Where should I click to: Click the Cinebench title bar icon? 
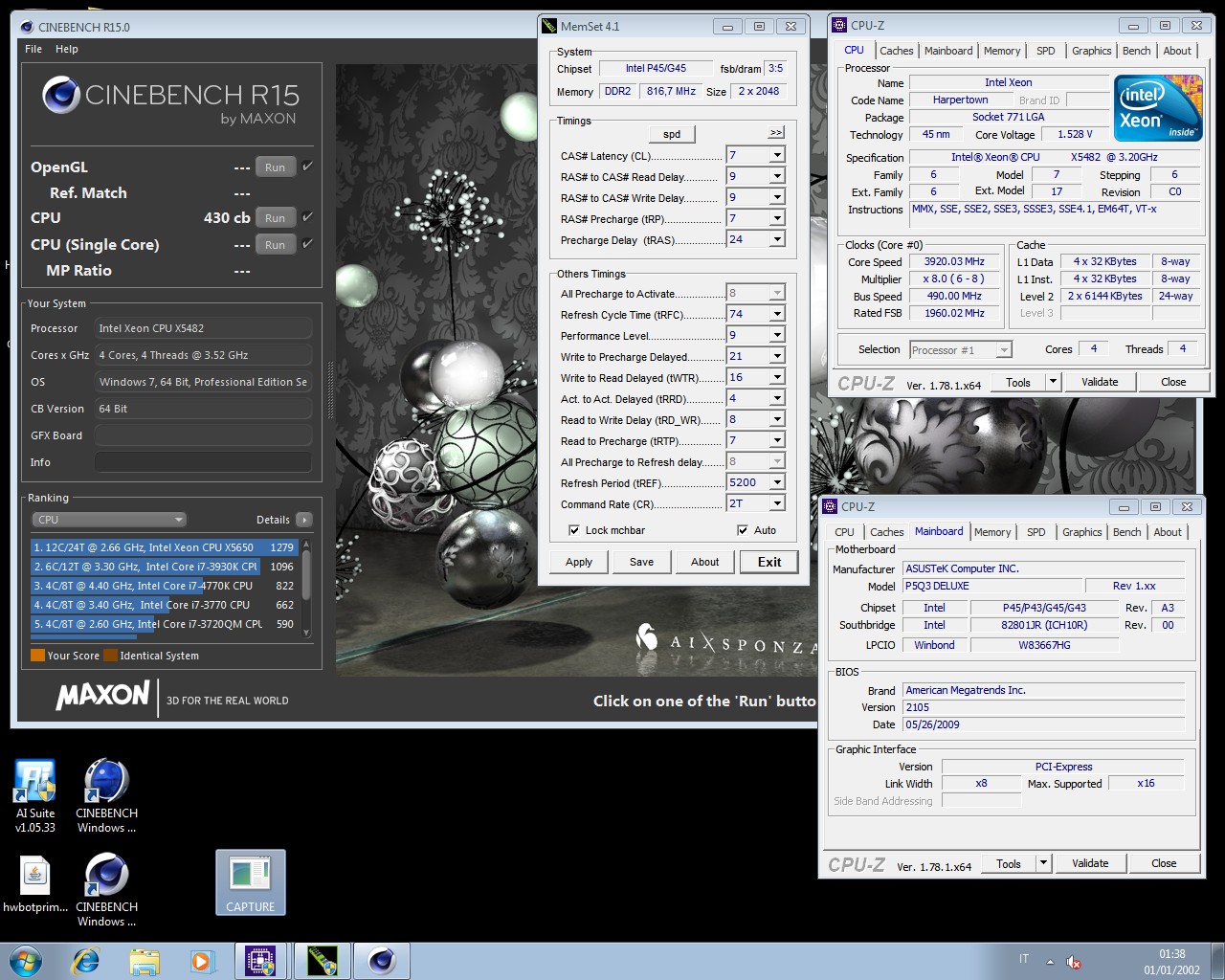[27, 27]
